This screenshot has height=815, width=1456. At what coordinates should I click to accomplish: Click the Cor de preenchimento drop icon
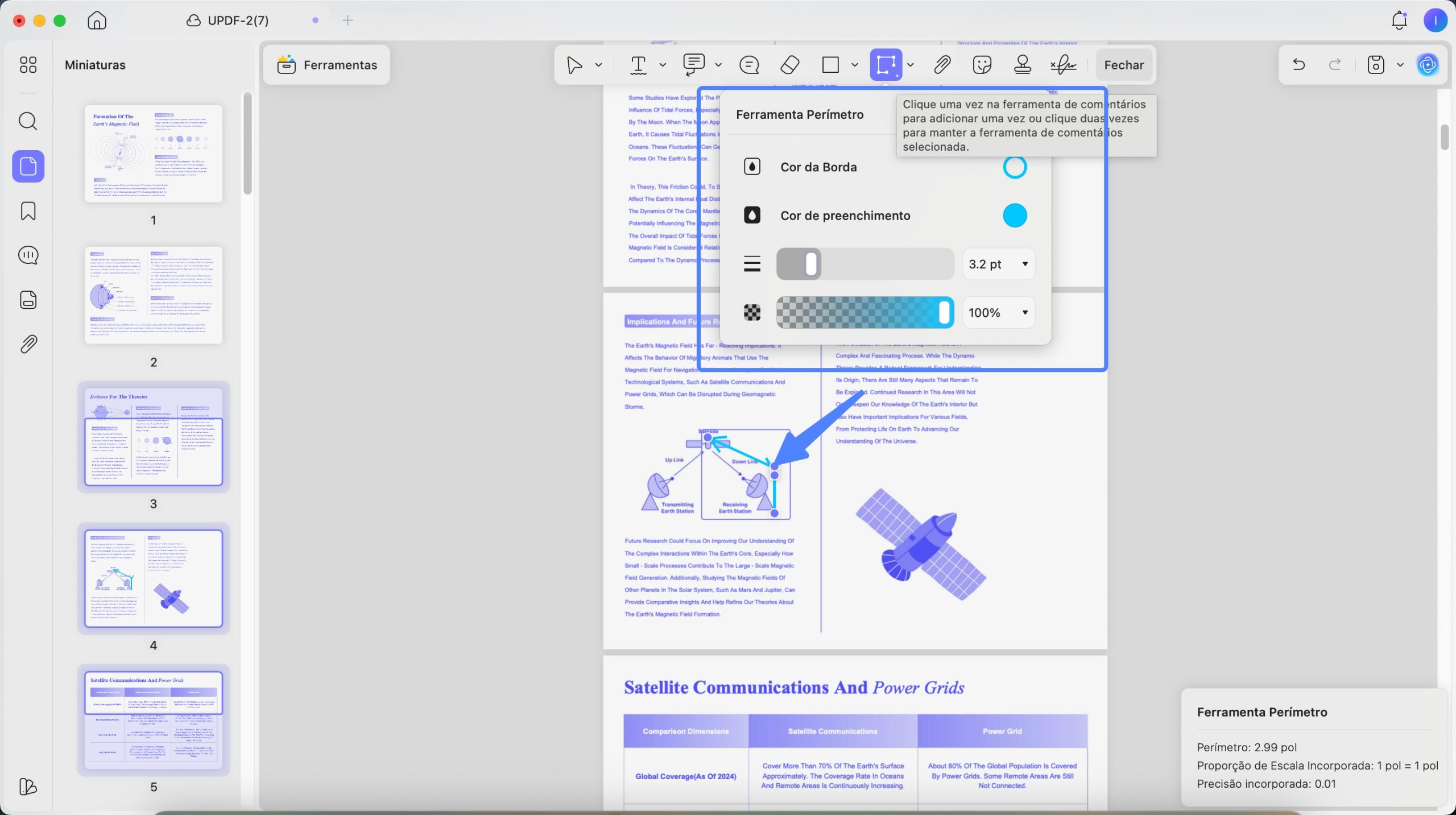(x=752, y=216)
